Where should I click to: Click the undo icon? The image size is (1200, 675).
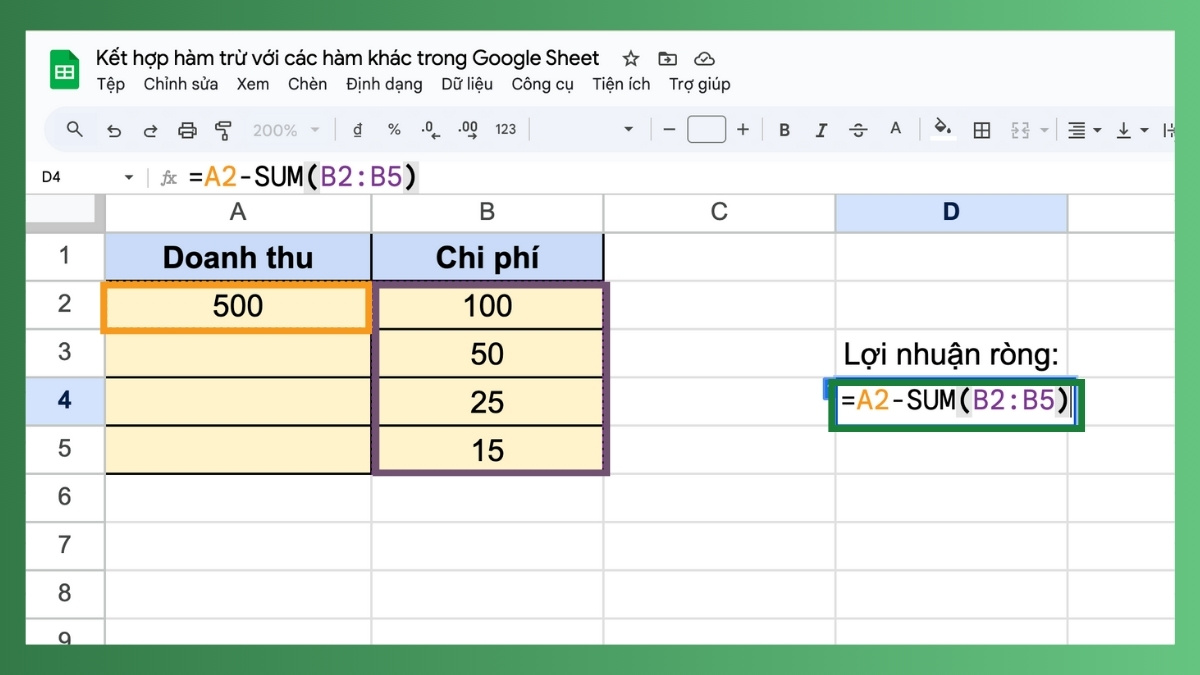113,129
